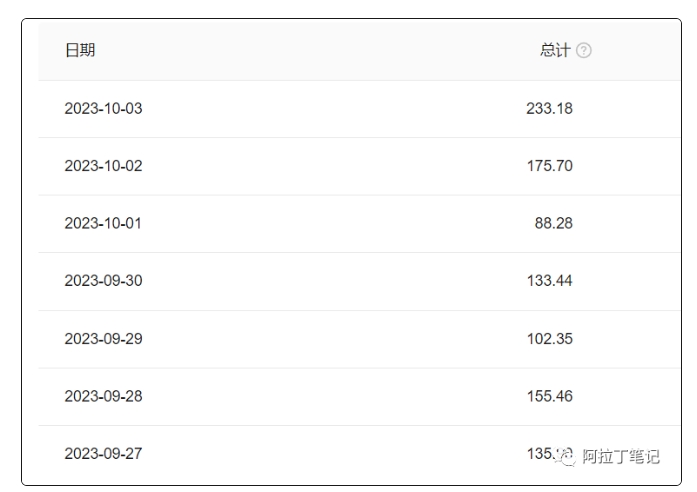Click the WeChat logo in the watermark
The image size is (697, 492).
567,457
